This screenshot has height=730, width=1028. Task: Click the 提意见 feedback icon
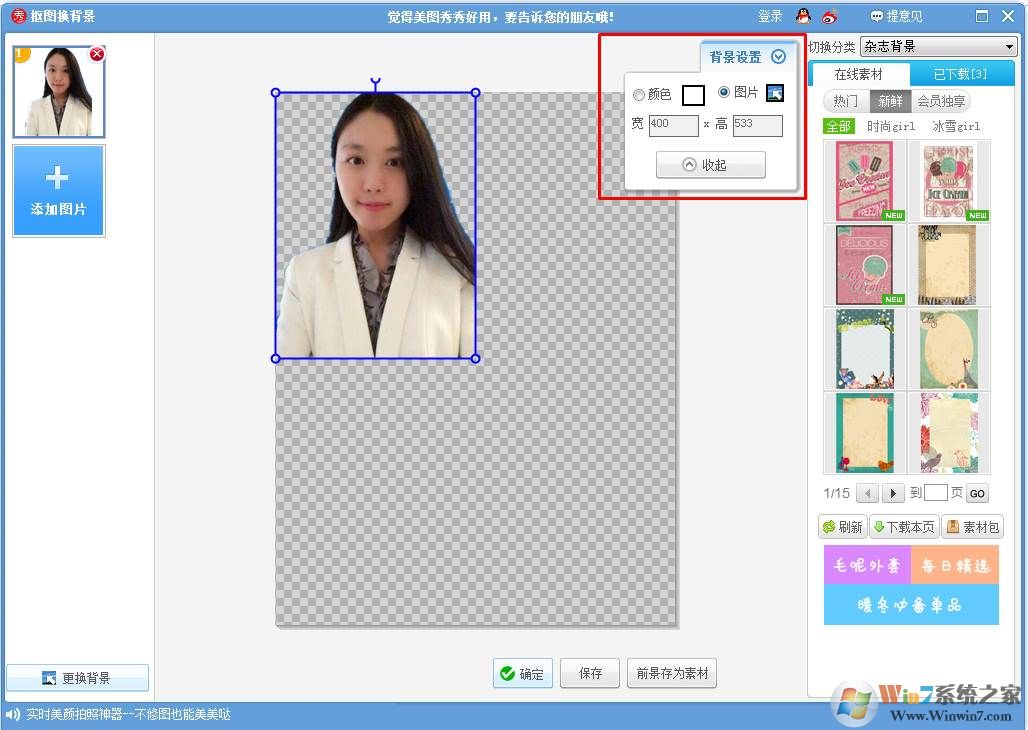point(877,16)
